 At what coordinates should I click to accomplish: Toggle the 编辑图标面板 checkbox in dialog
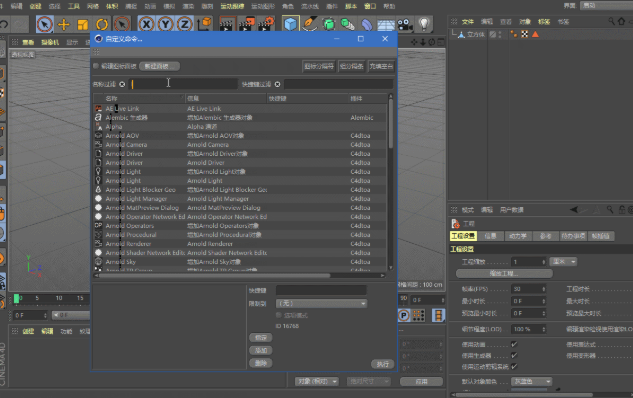(x=96, y=66)
